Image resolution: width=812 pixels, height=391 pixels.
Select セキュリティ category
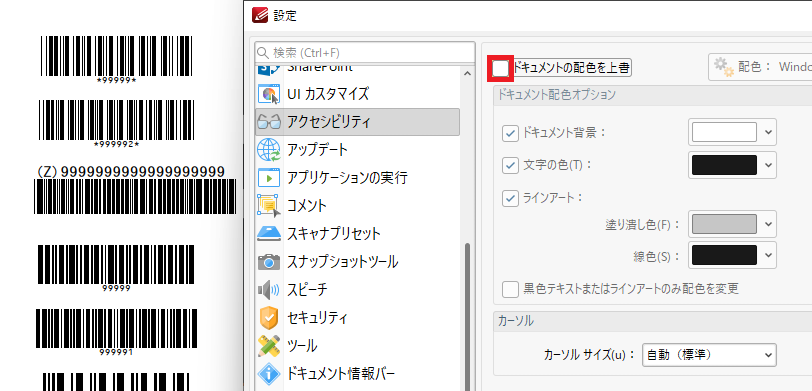click(x=357, y=317)
